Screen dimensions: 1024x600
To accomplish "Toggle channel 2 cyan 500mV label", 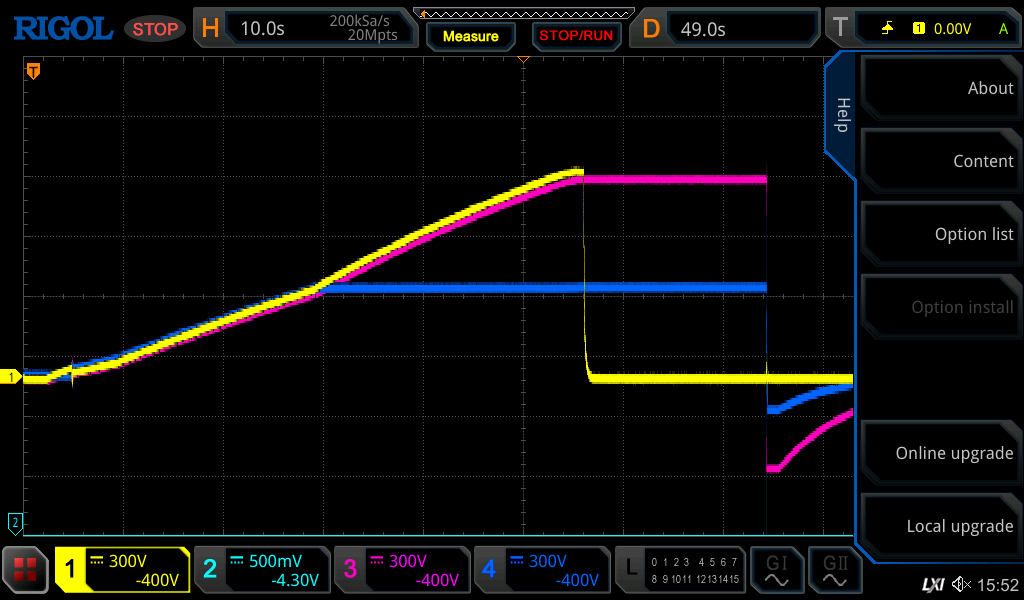I will [x=262, y=570].
